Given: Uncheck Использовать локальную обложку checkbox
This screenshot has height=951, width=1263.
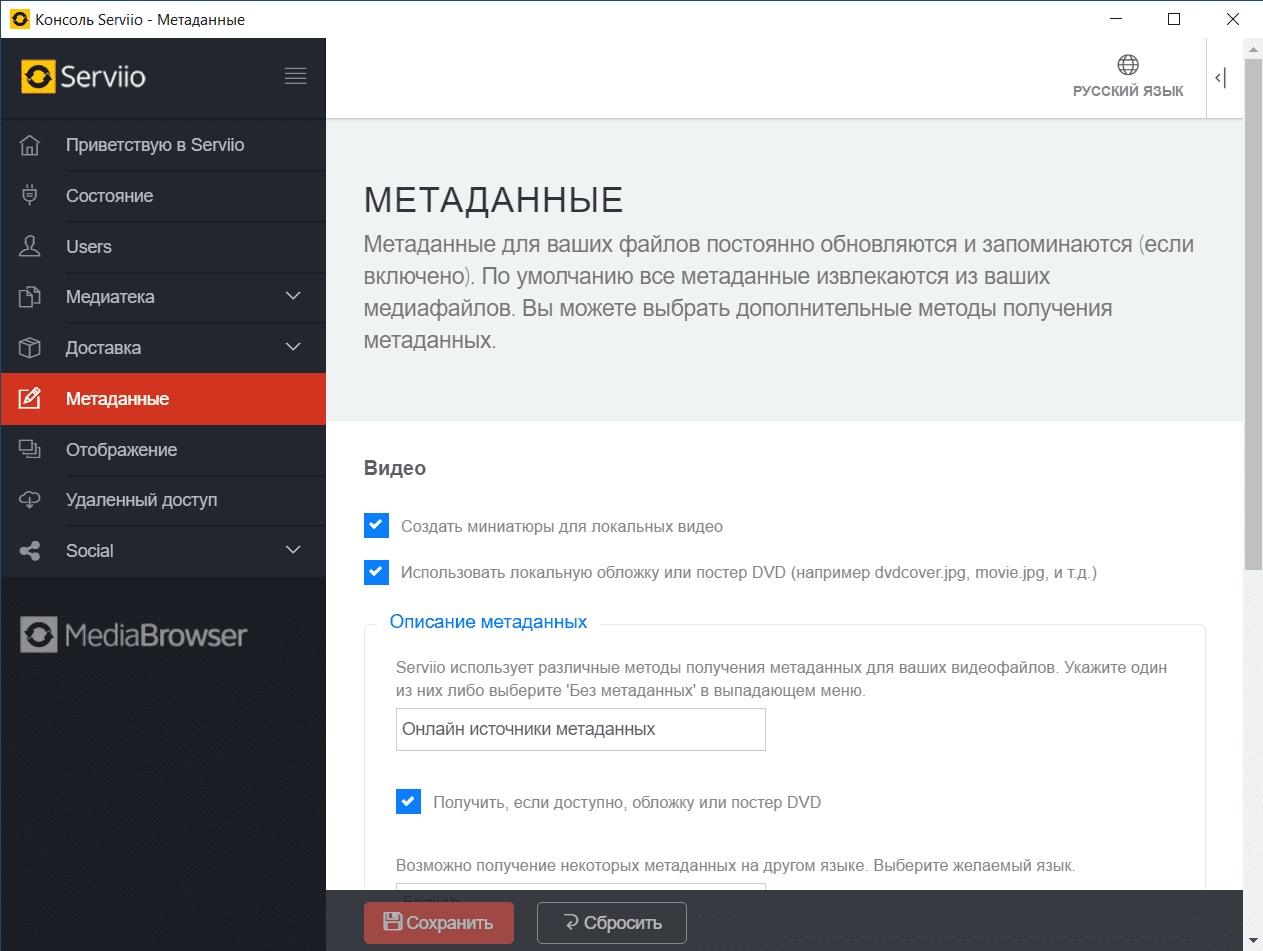Looking at the screenshot, I should coord(377,573).
